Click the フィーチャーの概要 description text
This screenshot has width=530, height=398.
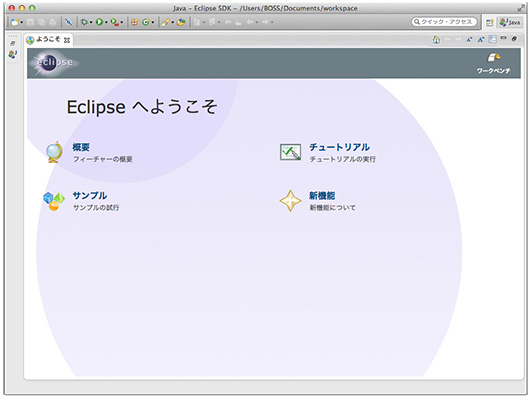103,159
